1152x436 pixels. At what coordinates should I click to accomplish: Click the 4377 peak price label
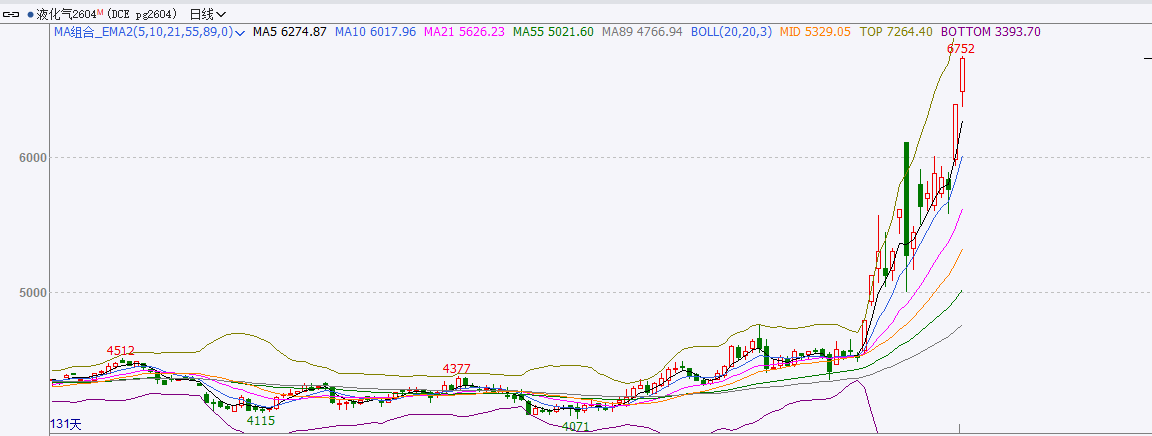457,368
